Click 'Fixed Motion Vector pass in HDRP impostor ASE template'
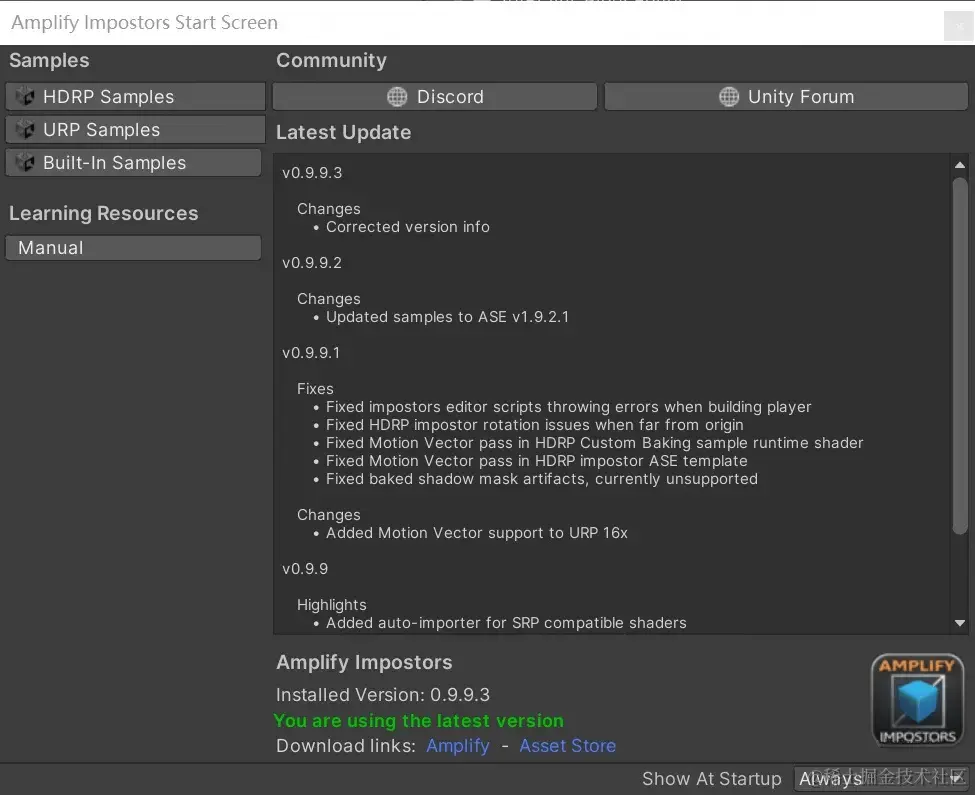The height and width of the screenshot is (795, 975). pos(537,461)
